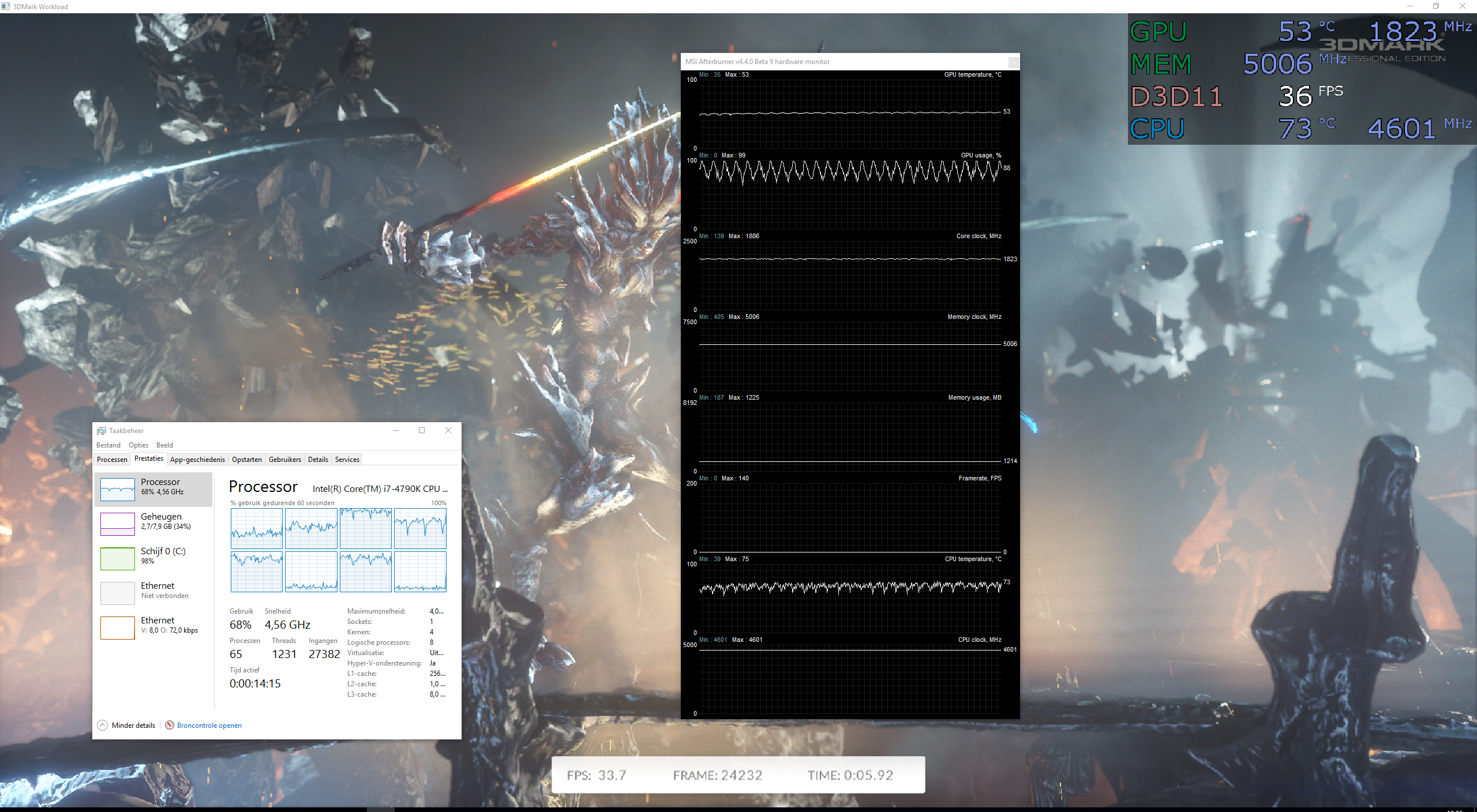This screenshot has height=812, width=1477.
Task: Click the Minder details collapse arrow icon
Action: click(x=102, y=725)
